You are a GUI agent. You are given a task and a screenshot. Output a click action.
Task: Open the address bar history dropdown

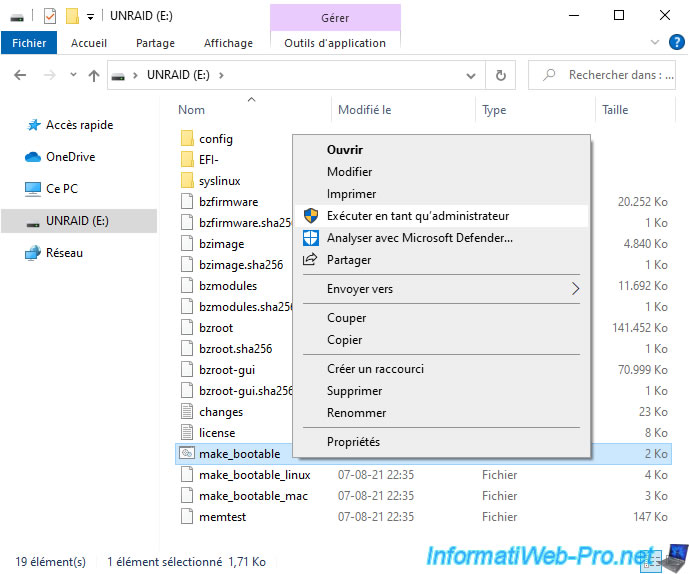point(472,75)
